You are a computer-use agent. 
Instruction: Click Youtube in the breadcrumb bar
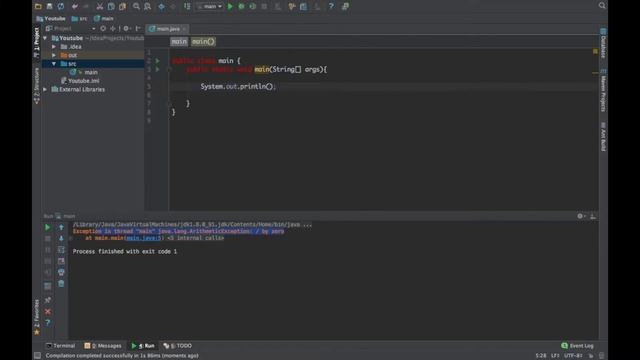51,18
